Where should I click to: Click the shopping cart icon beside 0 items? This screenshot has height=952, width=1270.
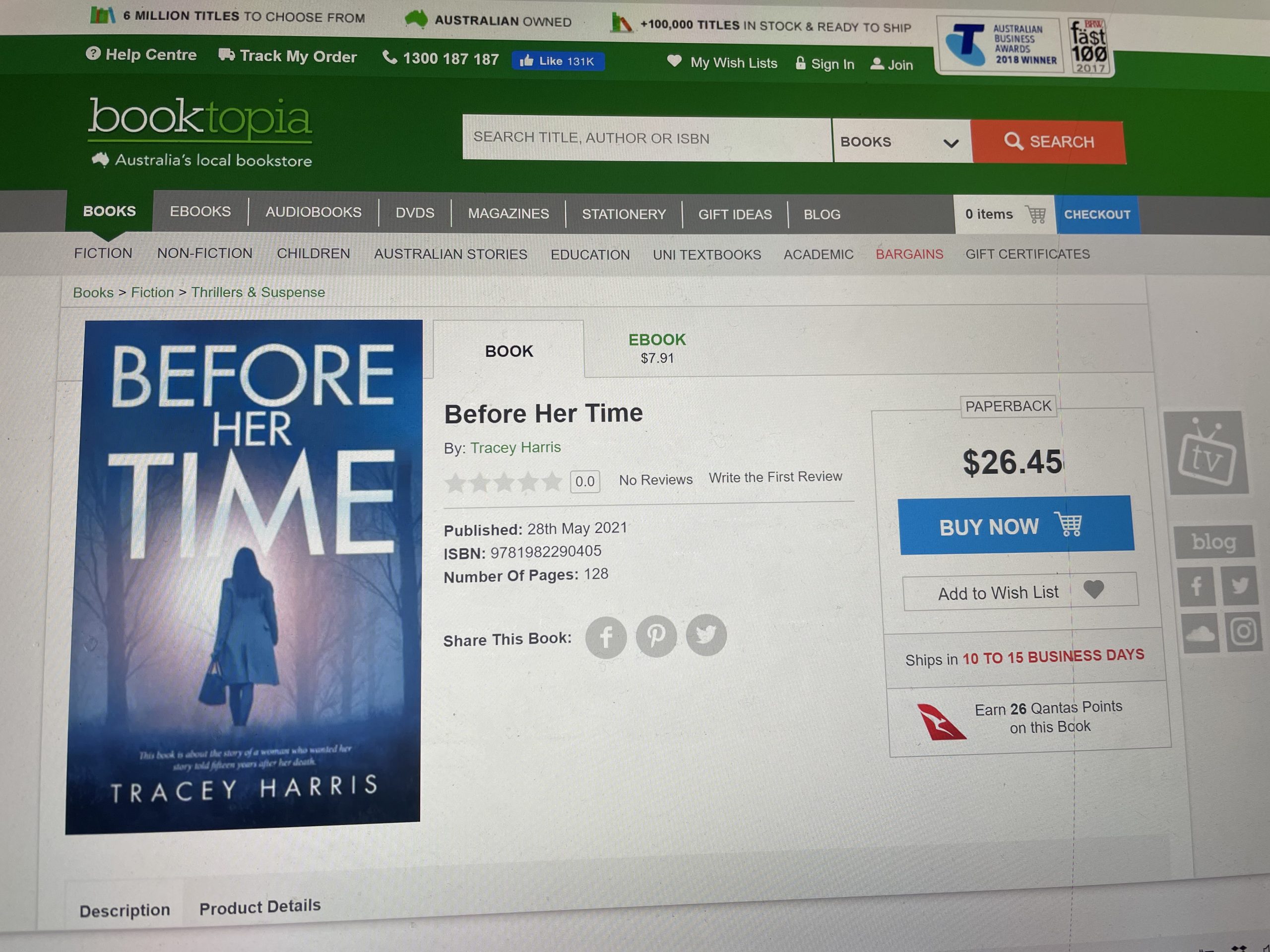1036,215
